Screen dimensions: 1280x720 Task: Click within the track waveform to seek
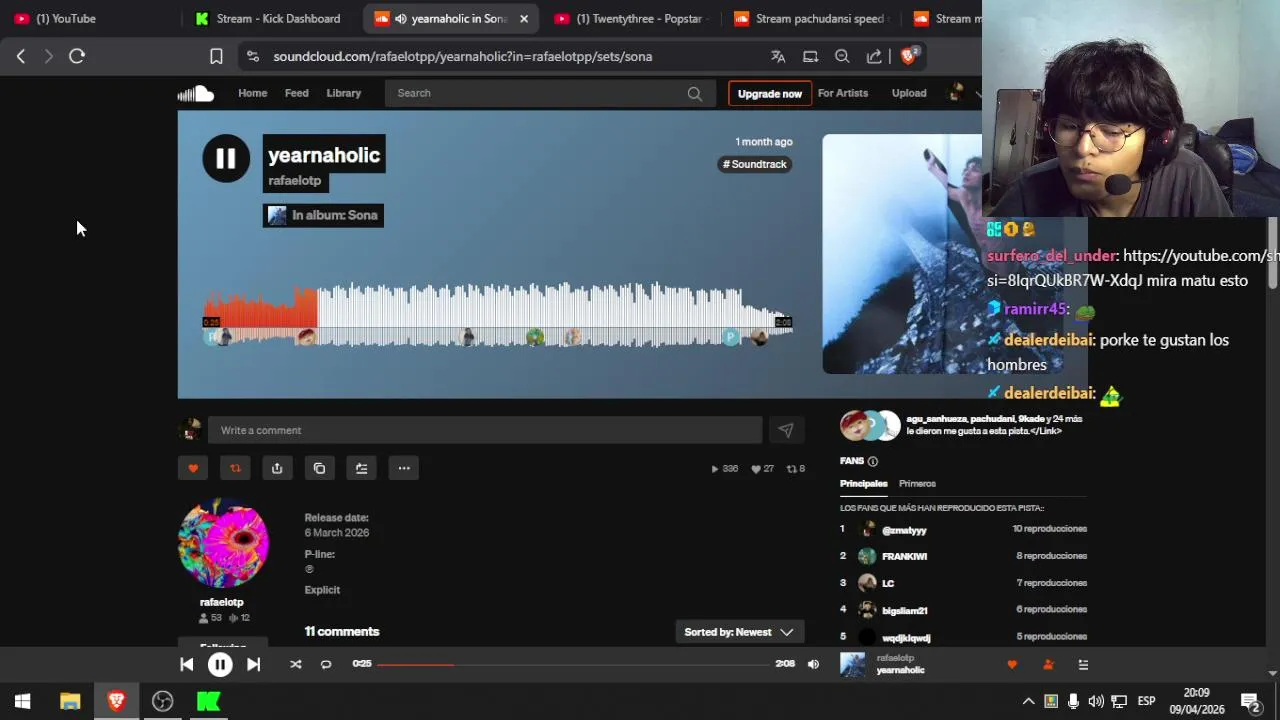pos(498,315)
